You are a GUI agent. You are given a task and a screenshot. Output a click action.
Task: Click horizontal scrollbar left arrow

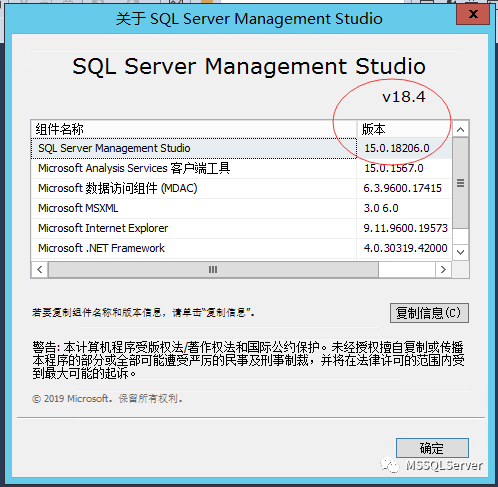[x=40, y=269]
